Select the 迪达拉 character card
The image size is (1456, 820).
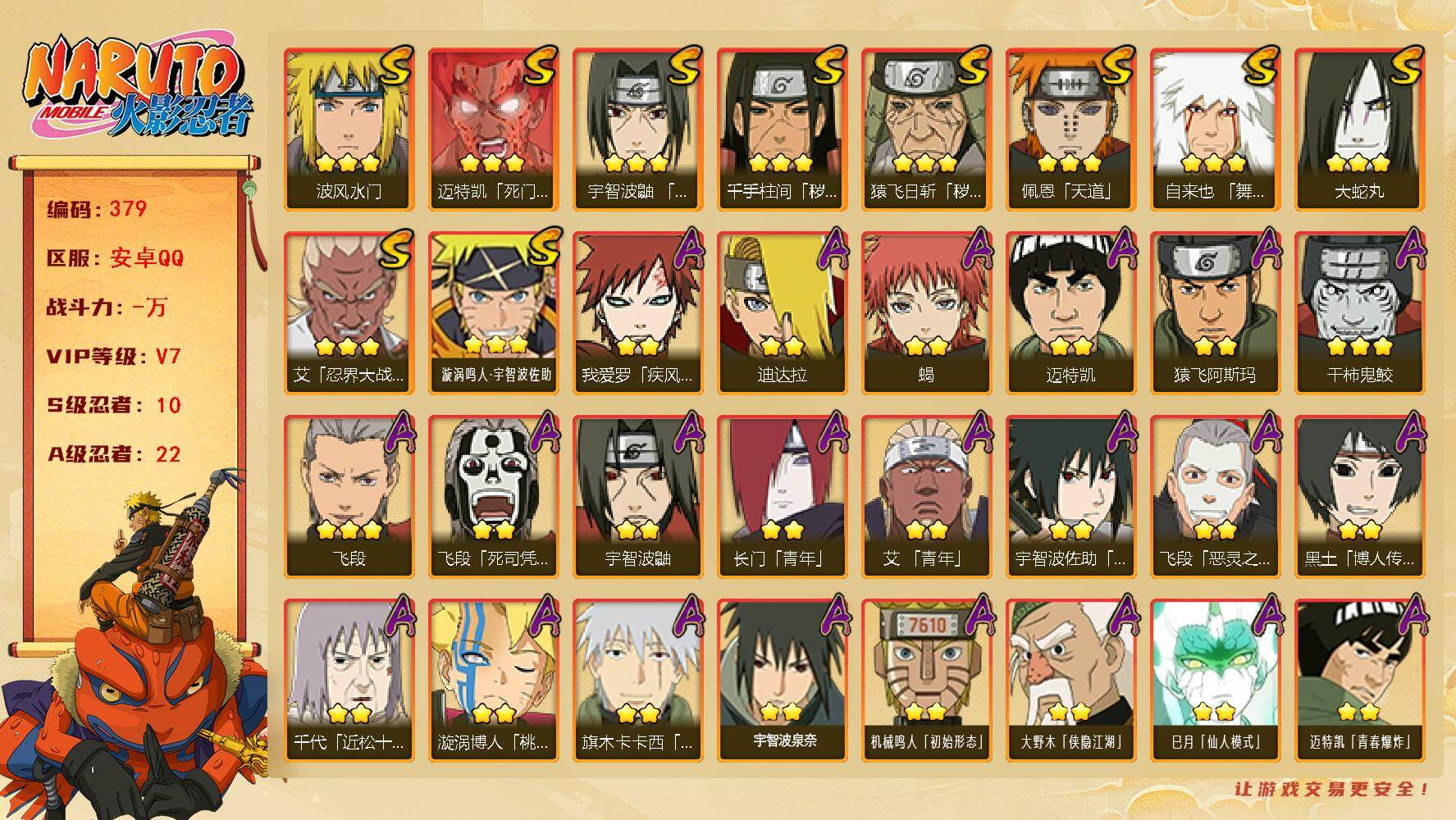tap(783, 313)
